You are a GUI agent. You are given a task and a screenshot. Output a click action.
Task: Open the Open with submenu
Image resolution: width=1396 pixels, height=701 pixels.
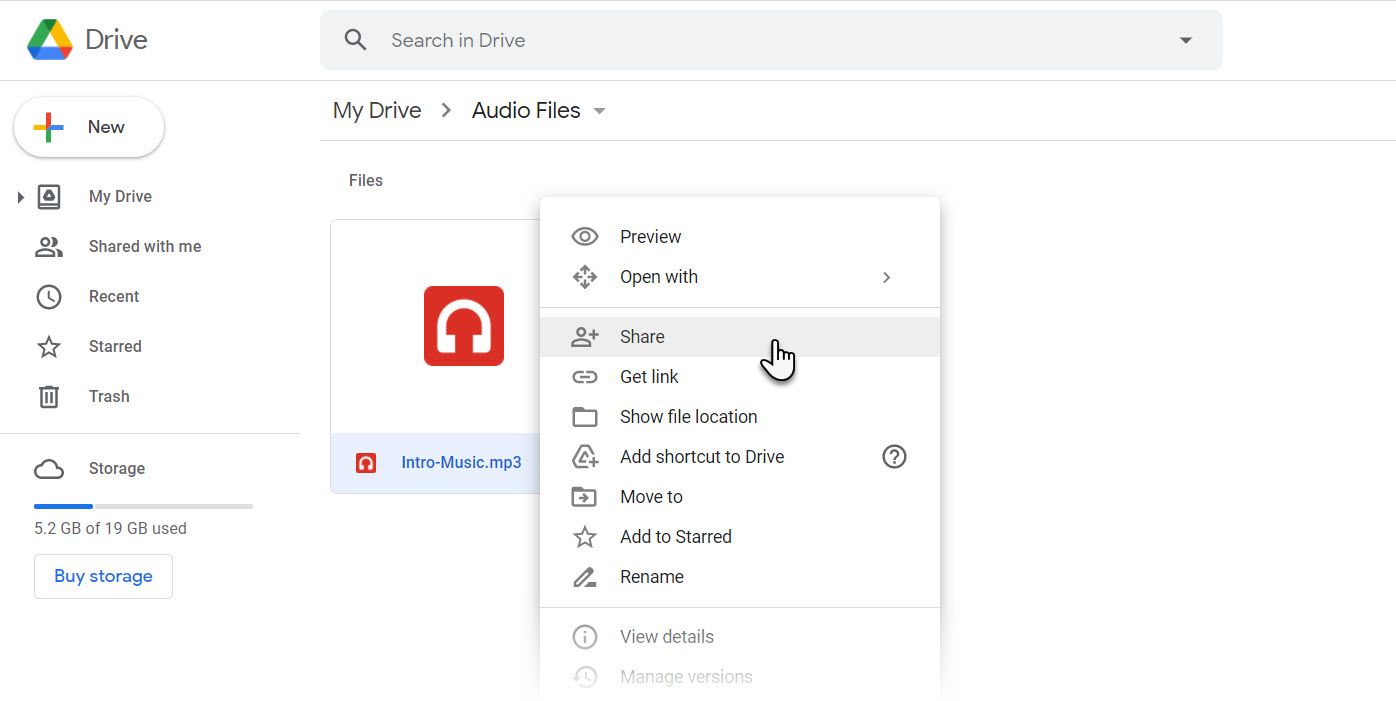point(658,276)
